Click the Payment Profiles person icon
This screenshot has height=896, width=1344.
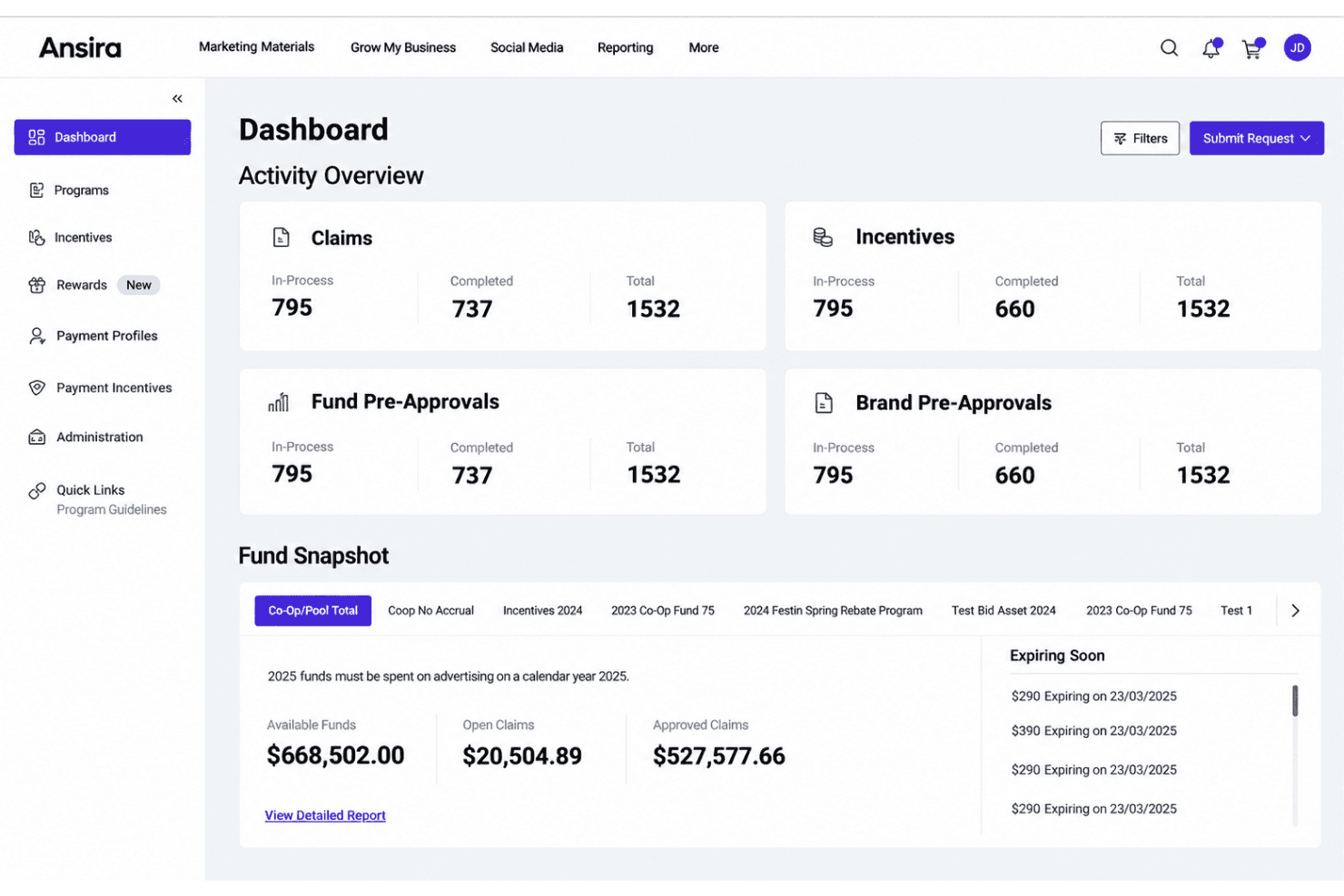36,336
